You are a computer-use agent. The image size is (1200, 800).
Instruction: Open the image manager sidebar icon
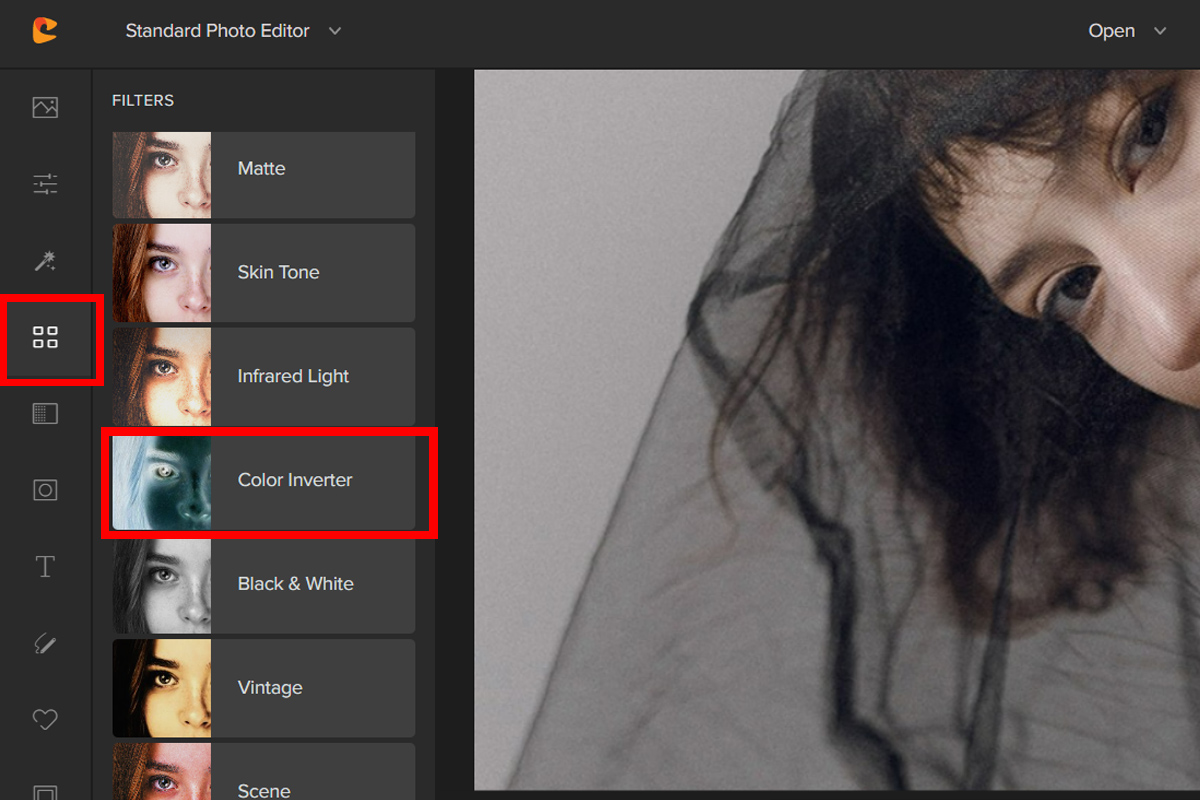click(x=45, y=108)
